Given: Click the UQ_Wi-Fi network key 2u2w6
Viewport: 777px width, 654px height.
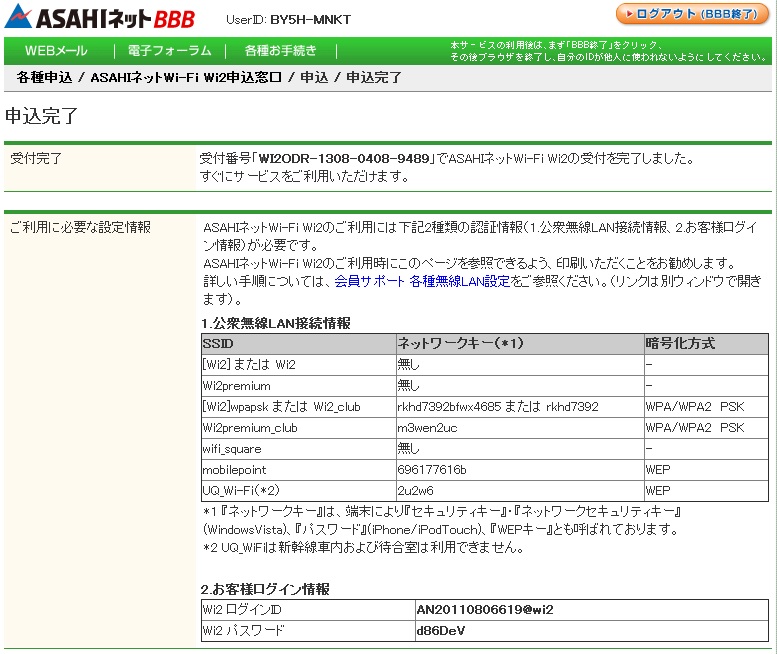Looking at the screenshot, I should pos(415,491).
